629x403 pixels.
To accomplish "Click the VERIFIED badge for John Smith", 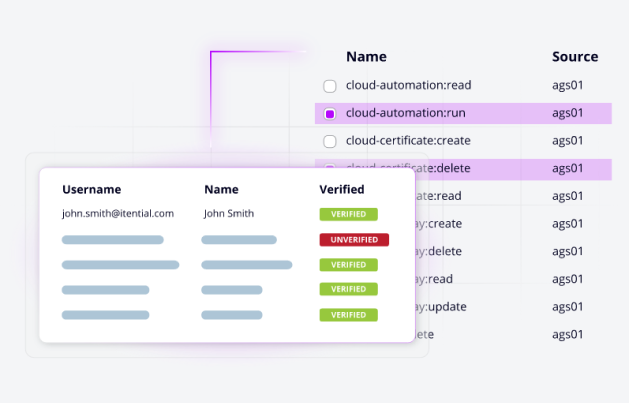I will [348, 214].
